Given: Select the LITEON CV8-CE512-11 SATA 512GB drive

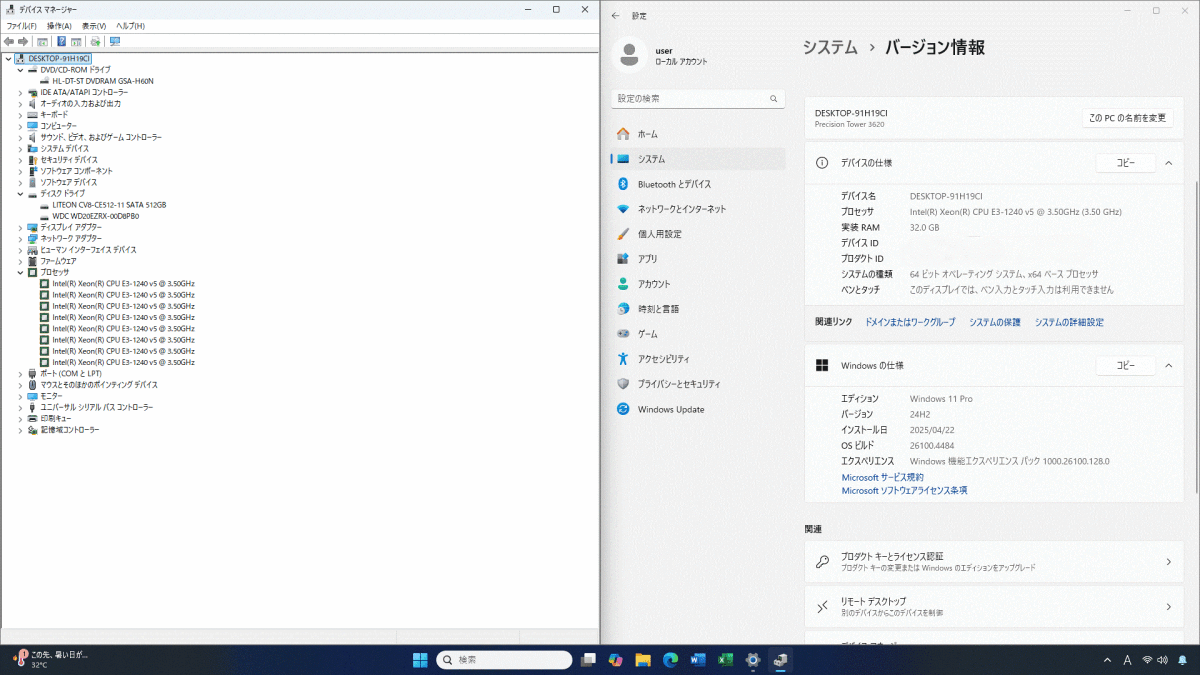Looking at the screenshot, I should click(x=108, y=204).
